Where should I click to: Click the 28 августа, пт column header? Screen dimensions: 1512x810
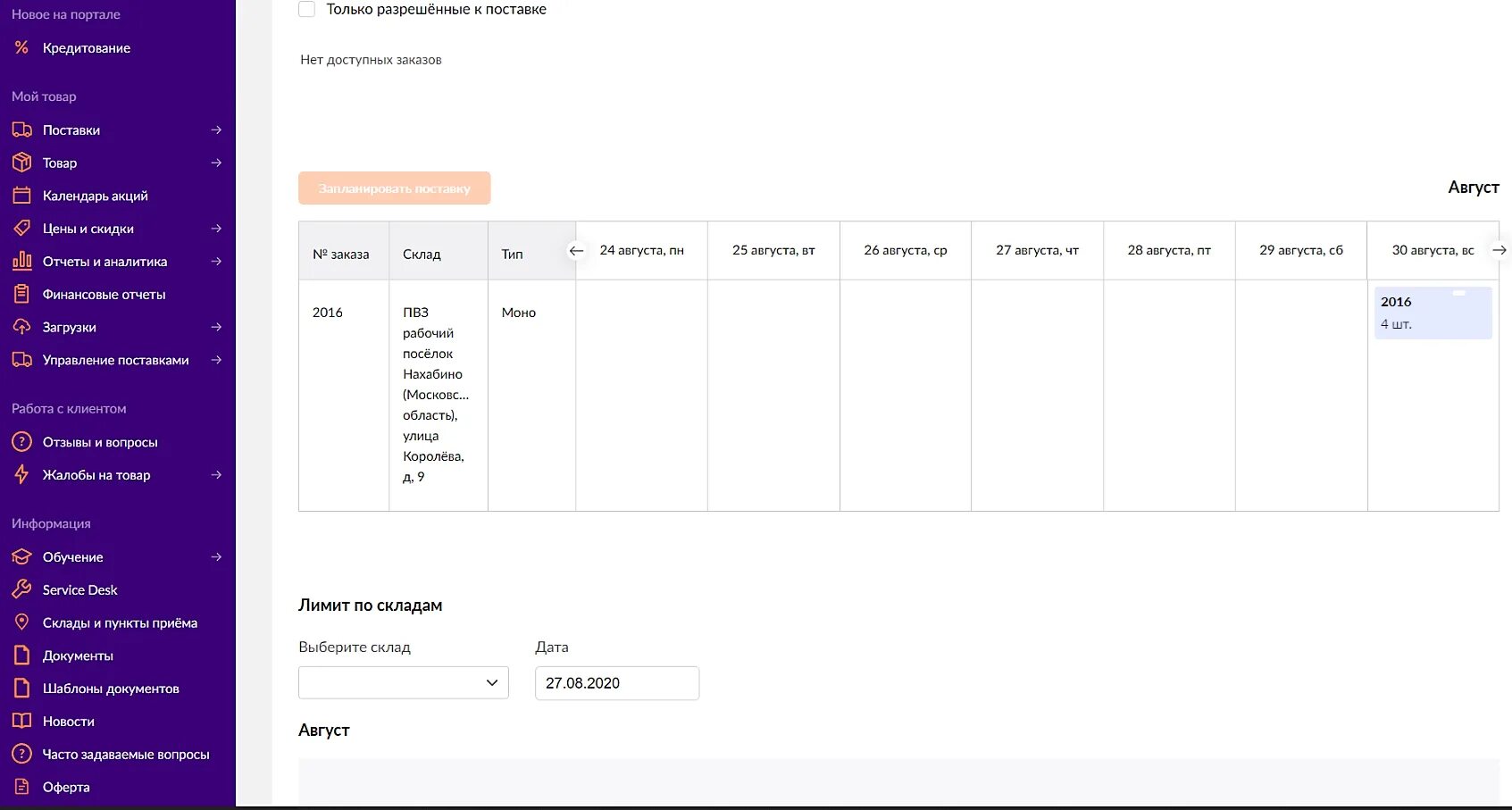[x=1169, y=250]
